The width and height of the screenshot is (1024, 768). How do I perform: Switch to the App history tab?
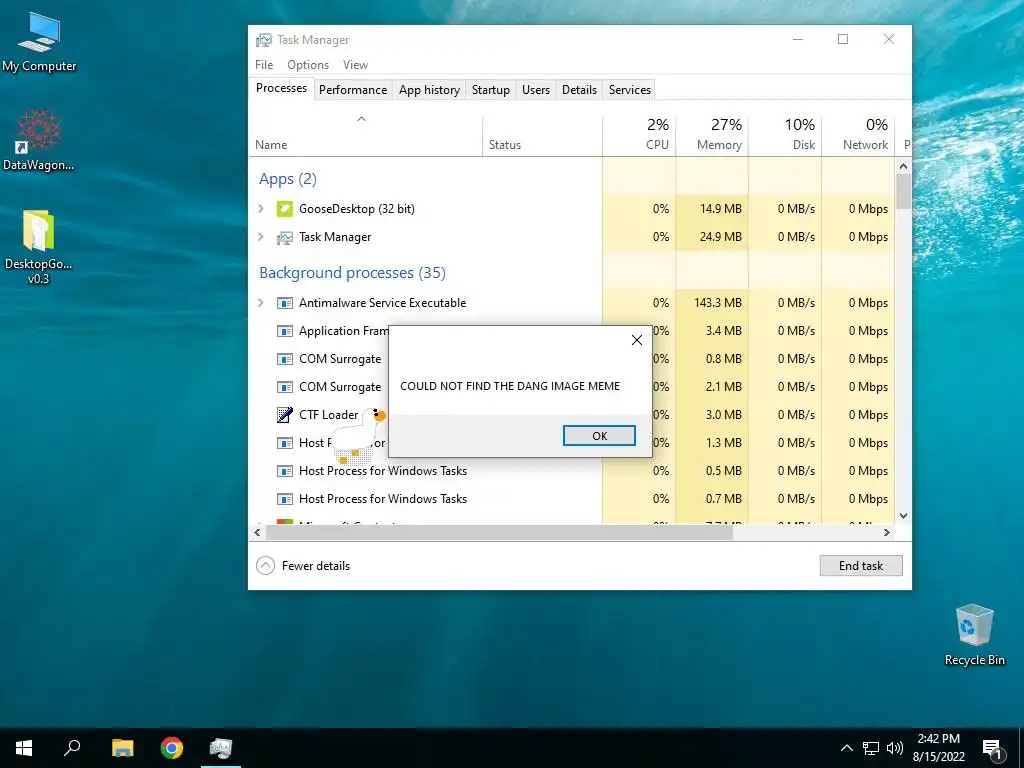[429, 90]
